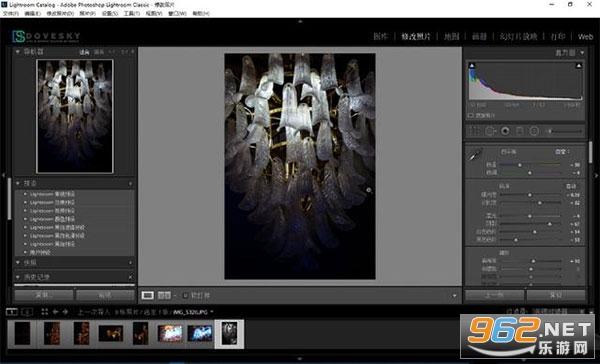The width and height of the screenshot is (600, 364).
Task: Go back with the left arrow above filmstrip
Action: [55, 312]
